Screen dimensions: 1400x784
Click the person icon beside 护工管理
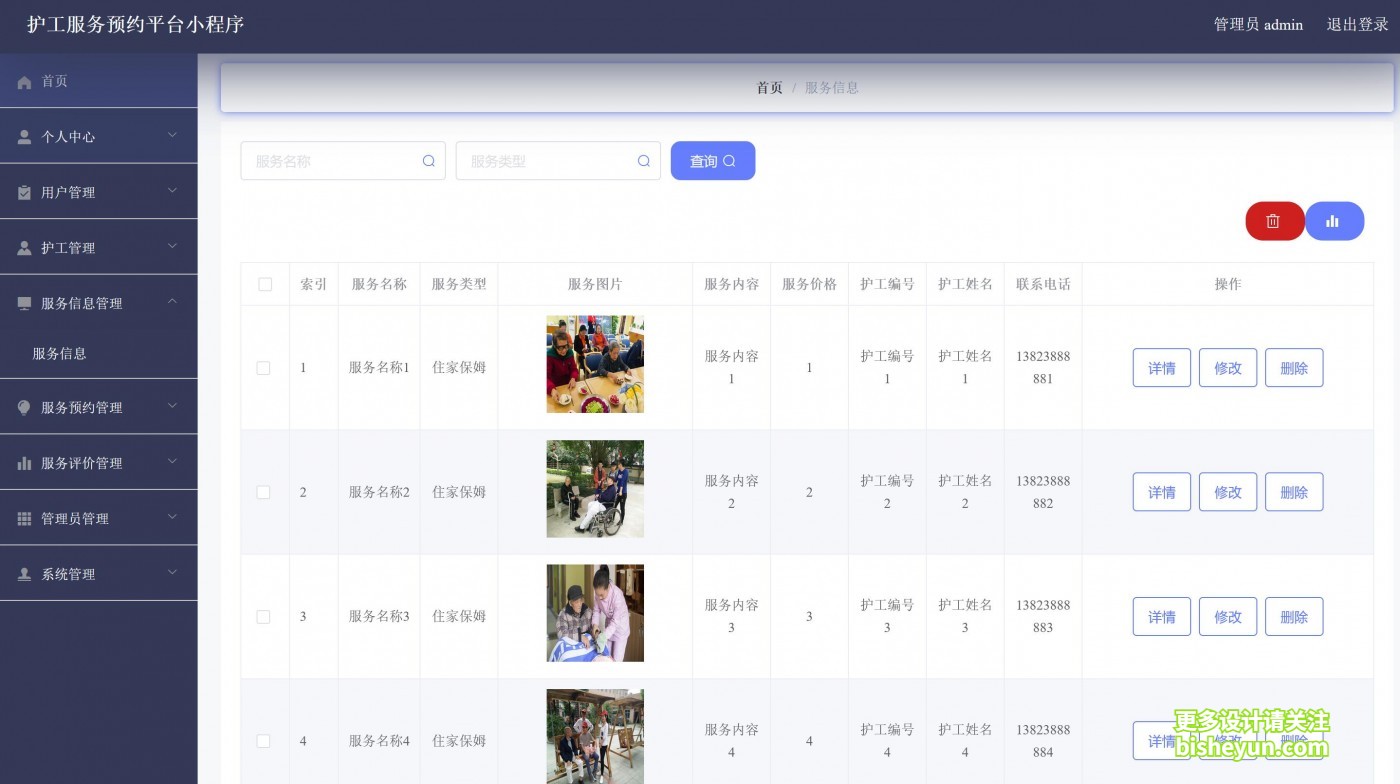point(24,248)
